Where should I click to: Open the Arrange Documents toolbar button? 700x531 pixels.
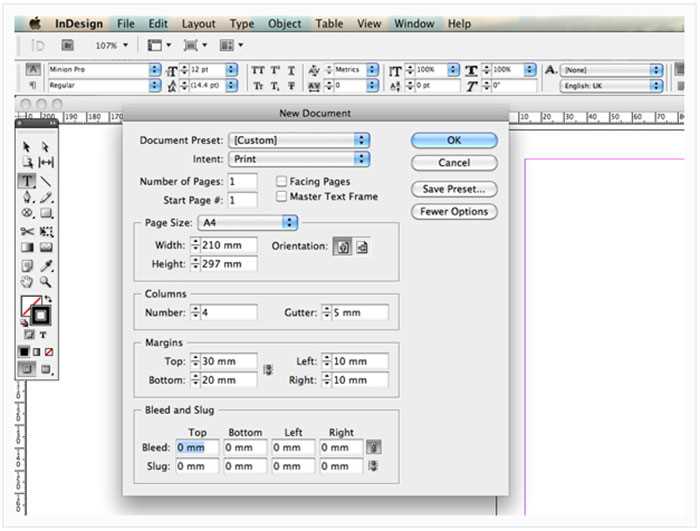click(x=231, y=45)
